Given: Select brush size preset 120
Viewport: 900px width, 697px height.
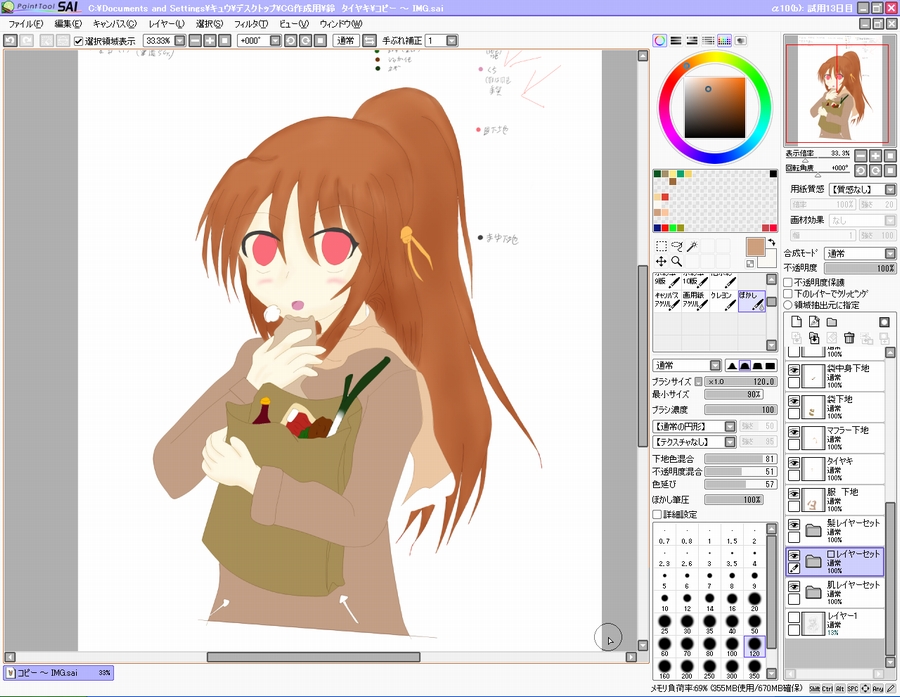Looking at the screenshot, I should click(754, 646).
